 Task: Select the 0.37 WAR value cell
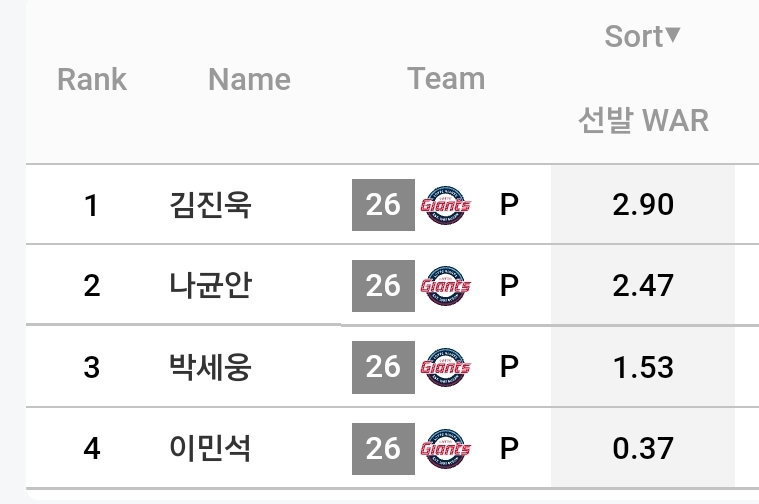643,448
